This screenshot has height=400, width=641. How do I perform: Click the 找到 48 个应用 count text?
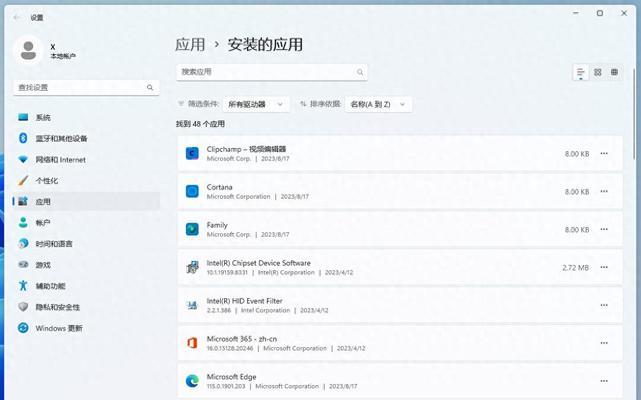click(x=200, y=124)
